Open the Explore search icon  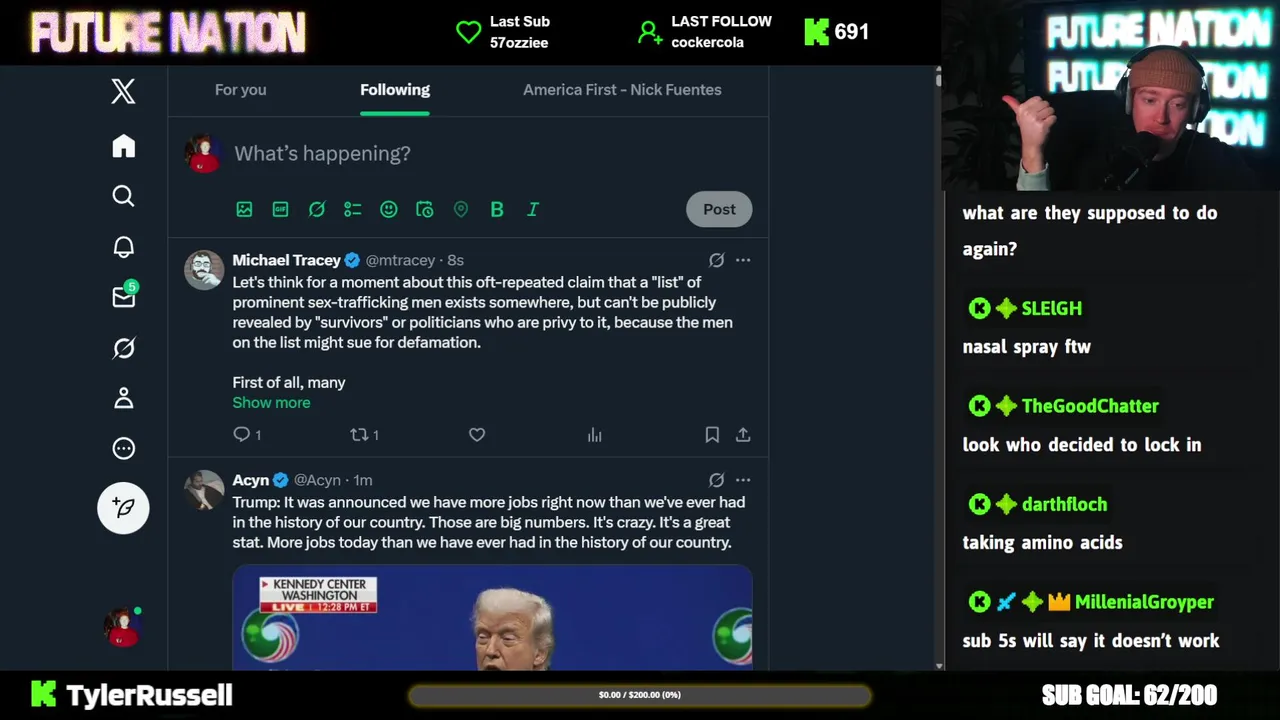click(123, 196)
